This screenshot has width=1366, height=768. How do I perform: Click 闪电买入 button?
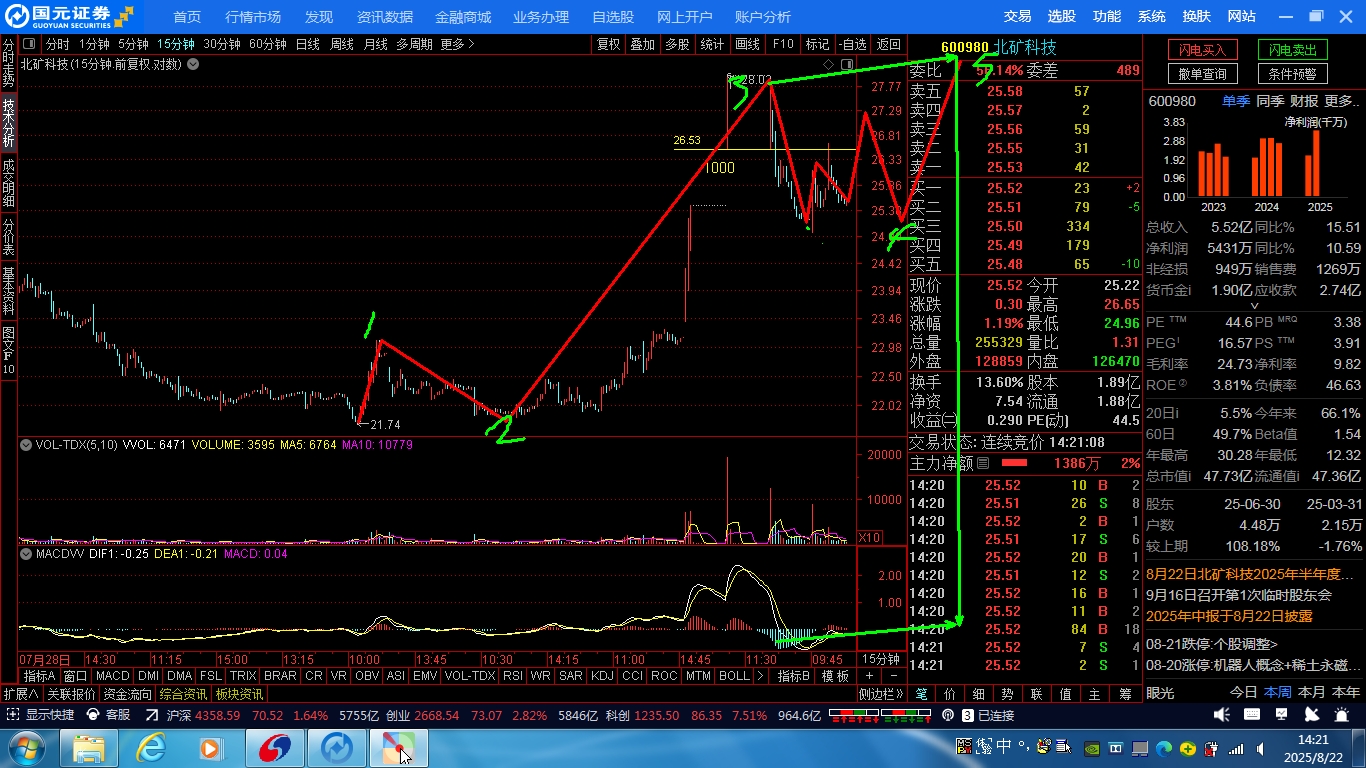1203,50
